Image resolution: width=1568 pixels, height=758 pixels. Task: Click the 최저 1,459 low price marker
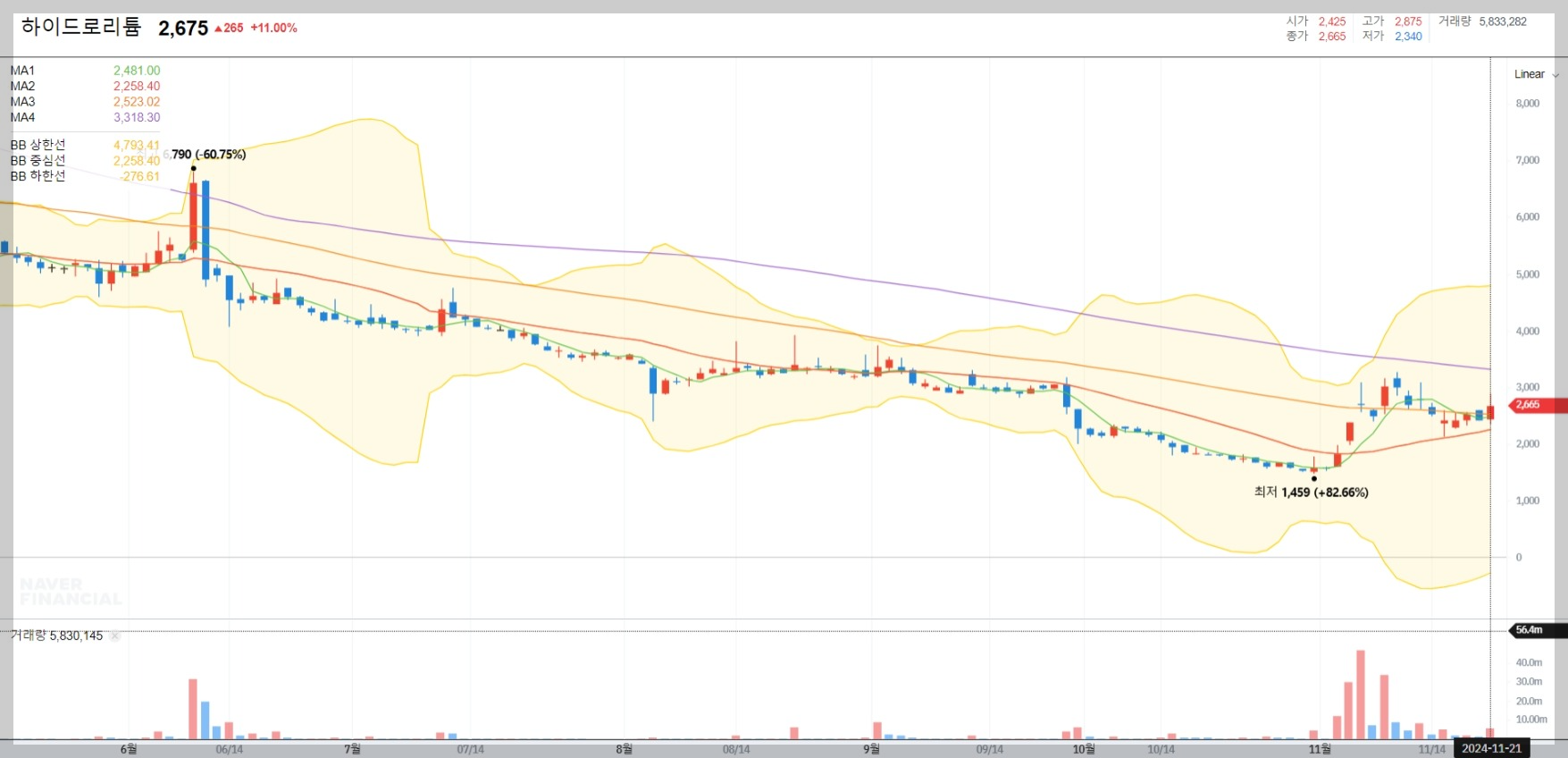tap(1312, 493)
